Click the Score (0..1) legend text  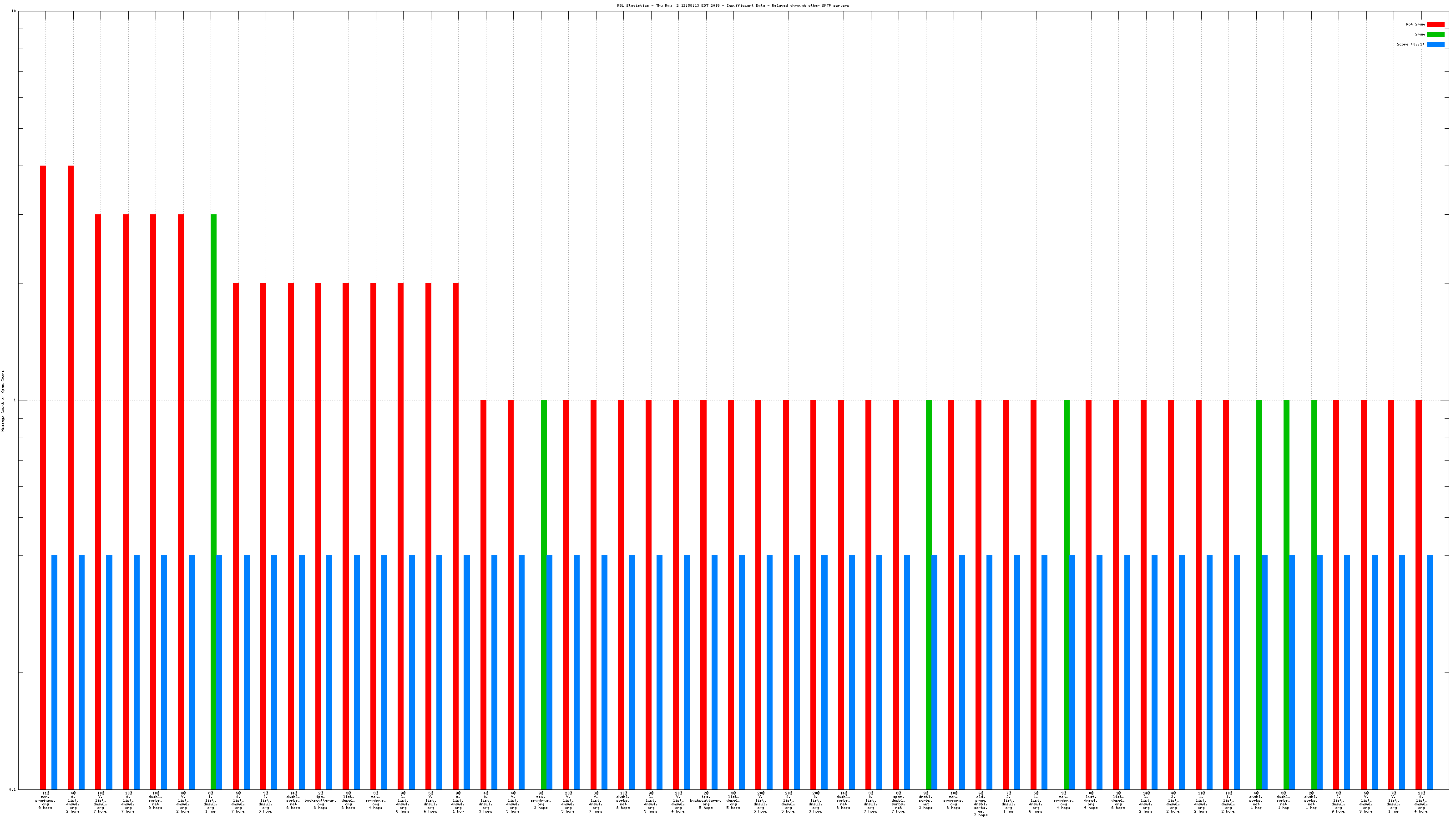(x=1410, y=44)
